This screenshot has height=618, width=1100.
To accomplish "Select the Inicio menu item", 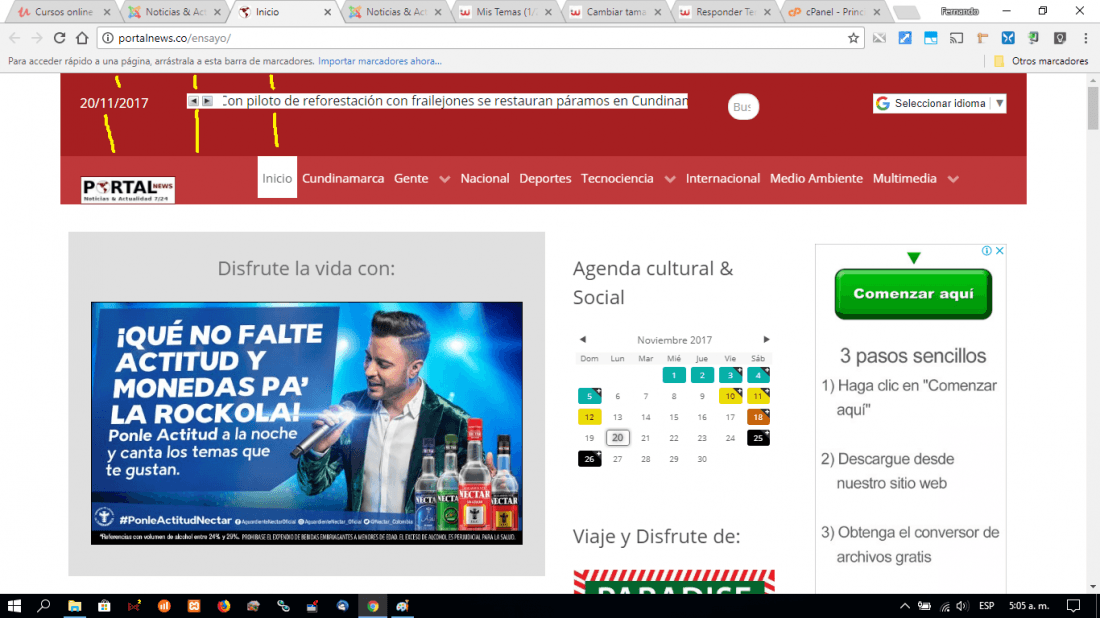I will point(277,177).
